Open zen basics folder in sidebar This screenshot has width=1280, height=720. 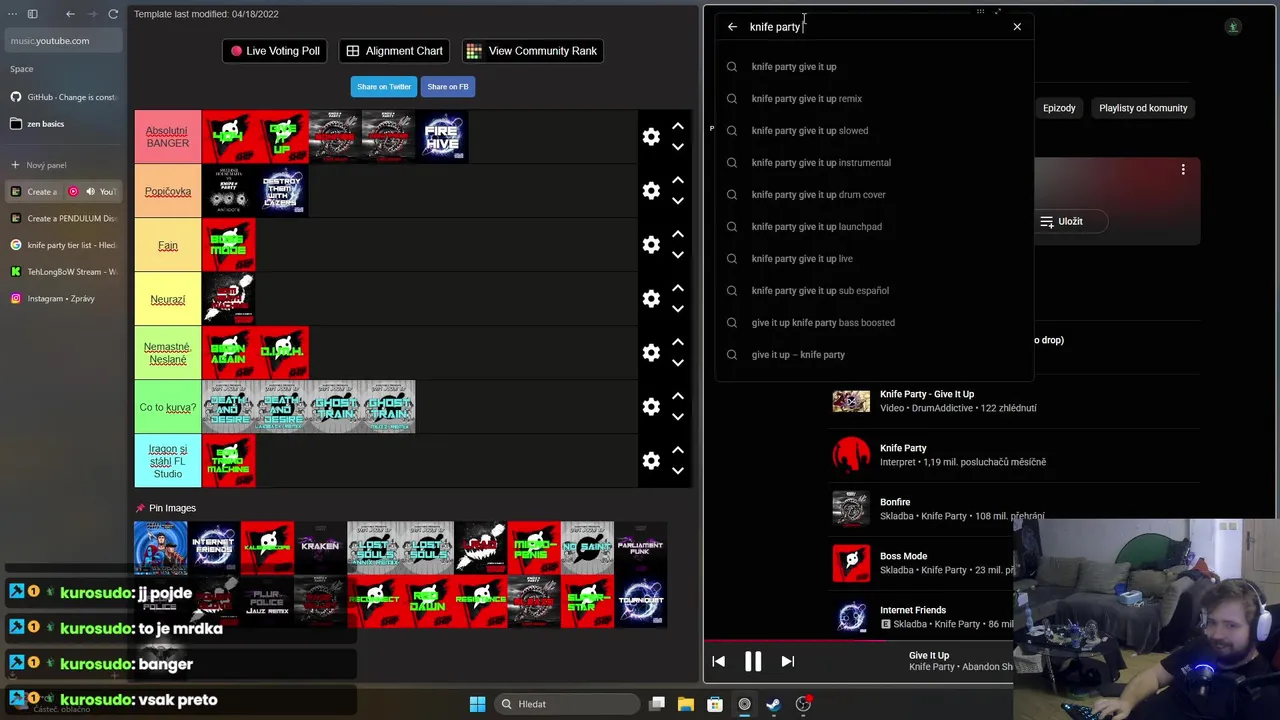point(64,124)
